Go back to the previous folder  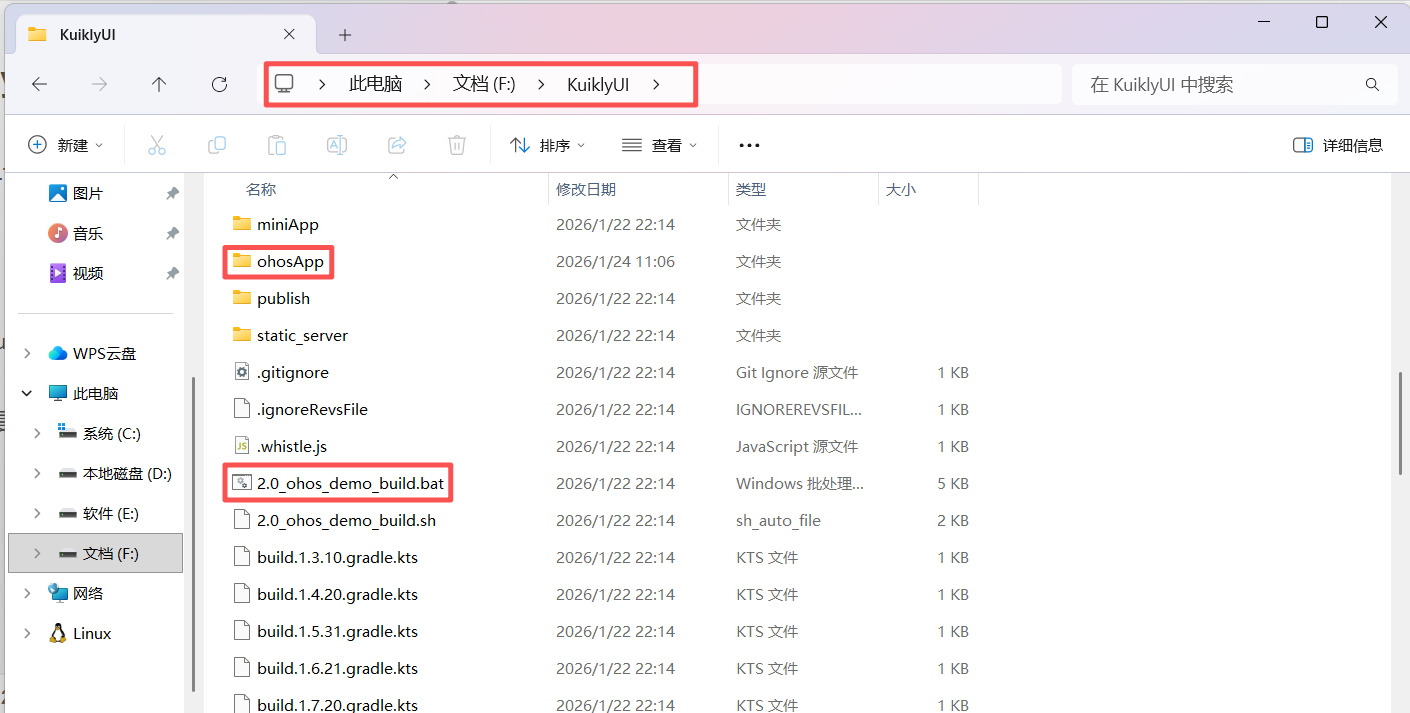click(x=40, y=85)
